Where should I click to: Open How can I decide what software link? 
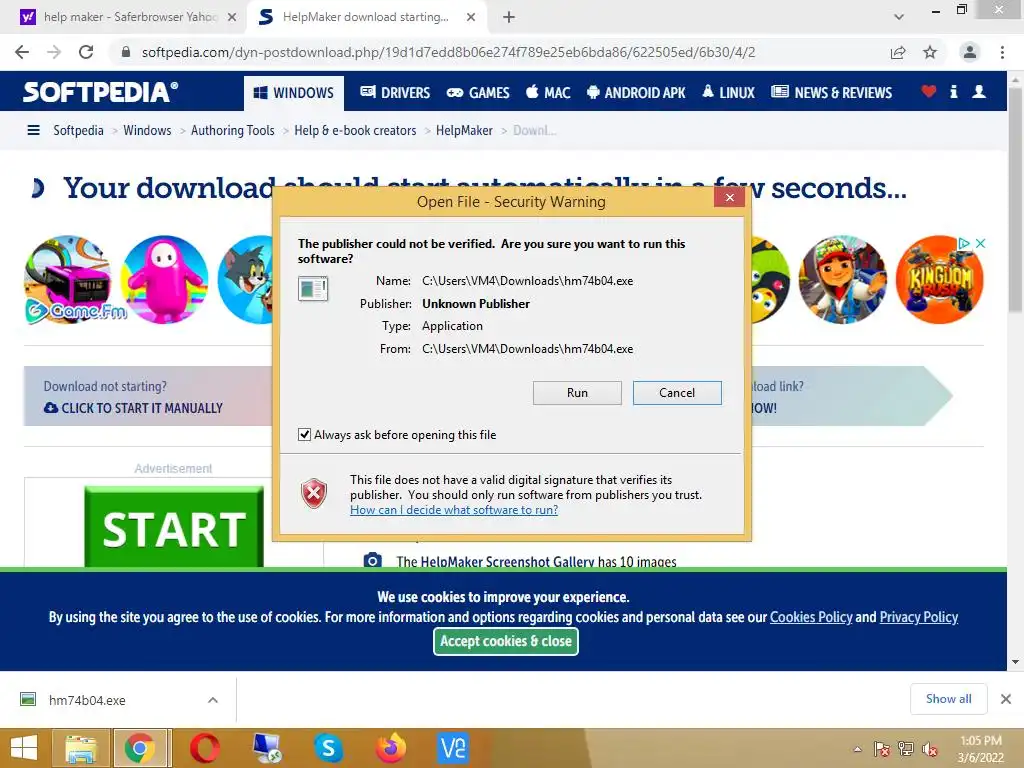454,510
